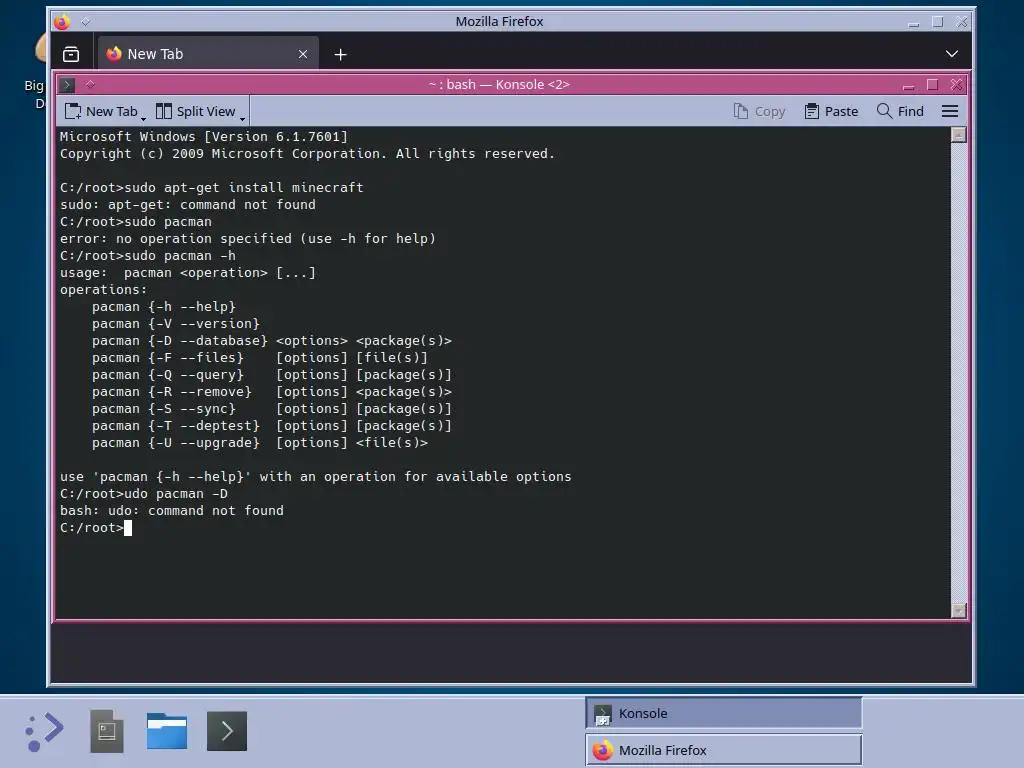Toggle the pin icon on Firefox title bar

coord(86,22)
